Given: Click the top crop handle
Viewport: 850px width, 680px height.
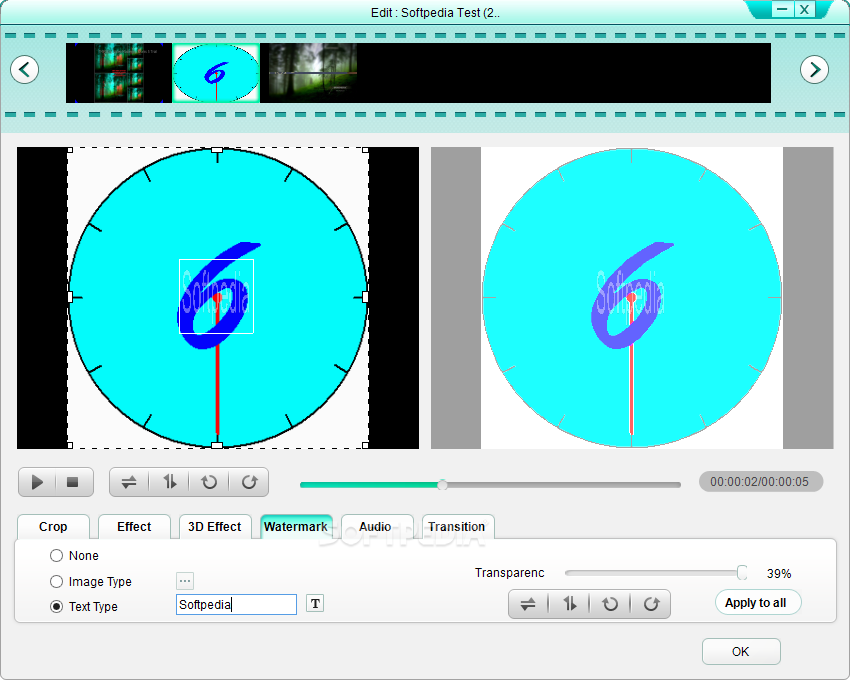Looking at the screenshot, I should pos(217,150).
